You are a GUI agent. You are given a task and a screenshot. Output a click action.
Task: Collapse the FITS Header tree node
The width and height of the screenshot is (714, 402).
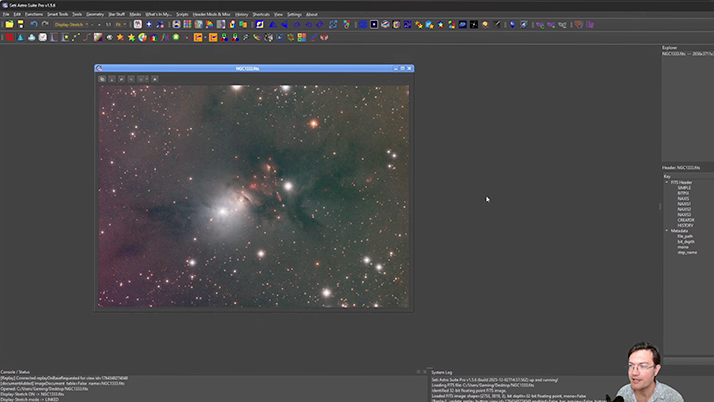click(x=667, y=182)
